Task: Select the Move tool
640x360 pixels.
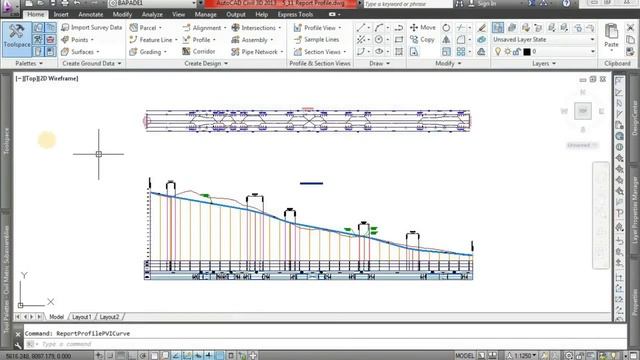Action: (x=423, y=27)
